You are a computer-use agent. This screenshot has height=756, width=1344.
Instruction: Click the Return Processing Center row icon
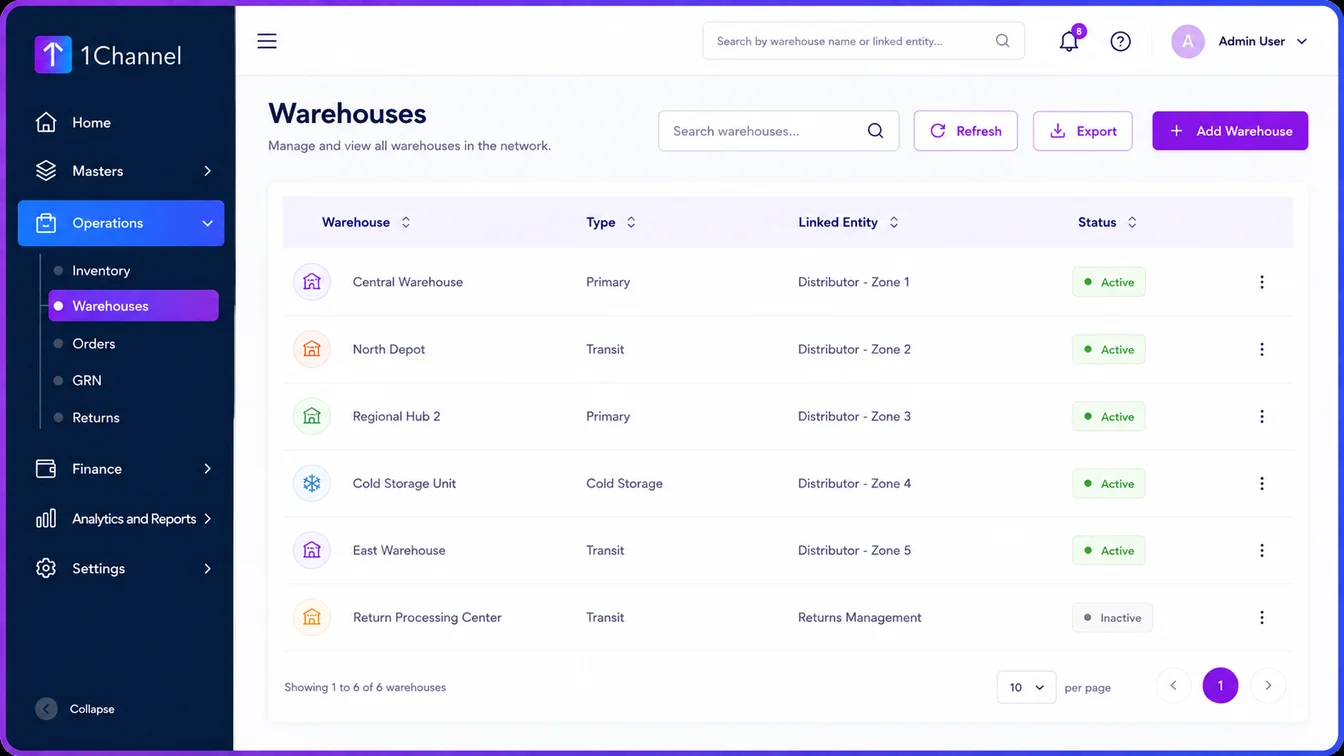312,617
